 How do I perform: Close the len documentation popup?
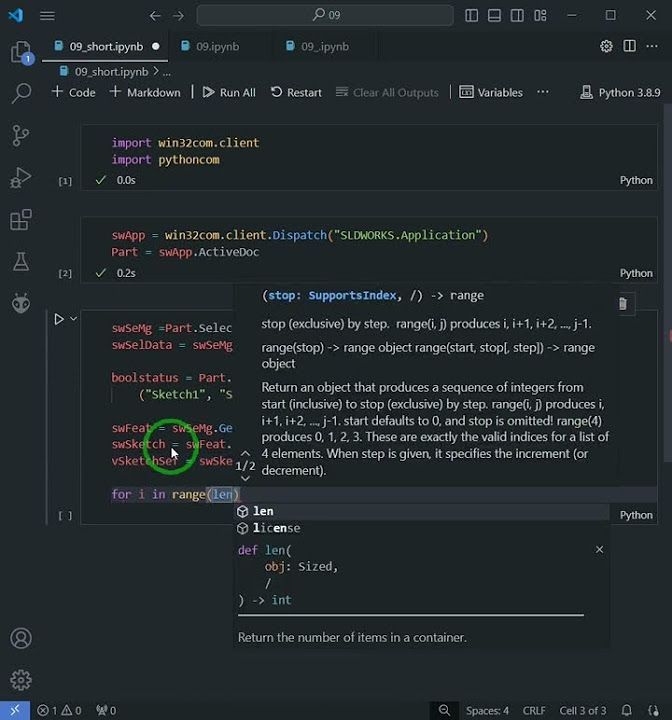point(599,549)
